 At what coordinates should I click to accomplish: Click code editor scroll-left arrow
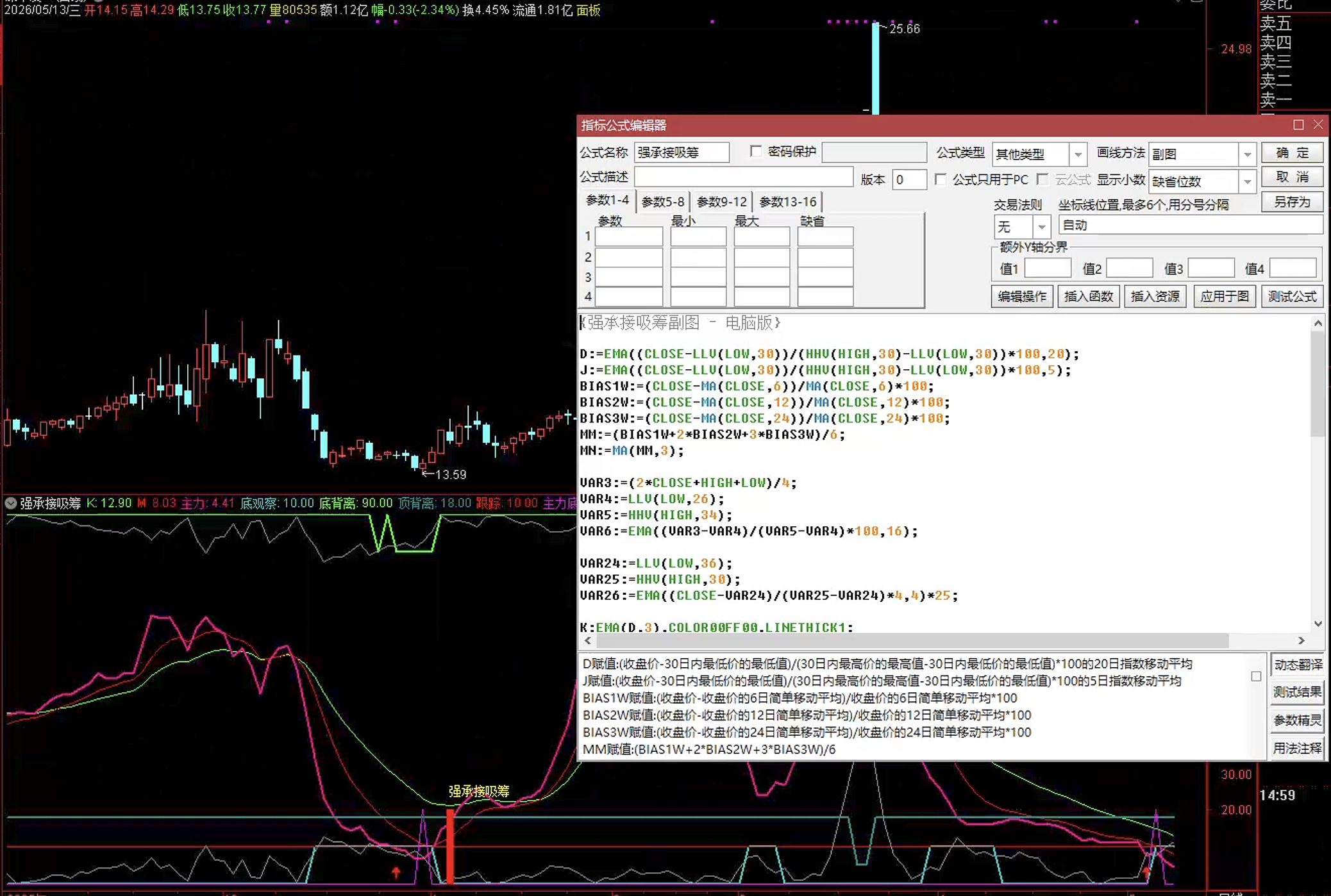tap(588, 640)
